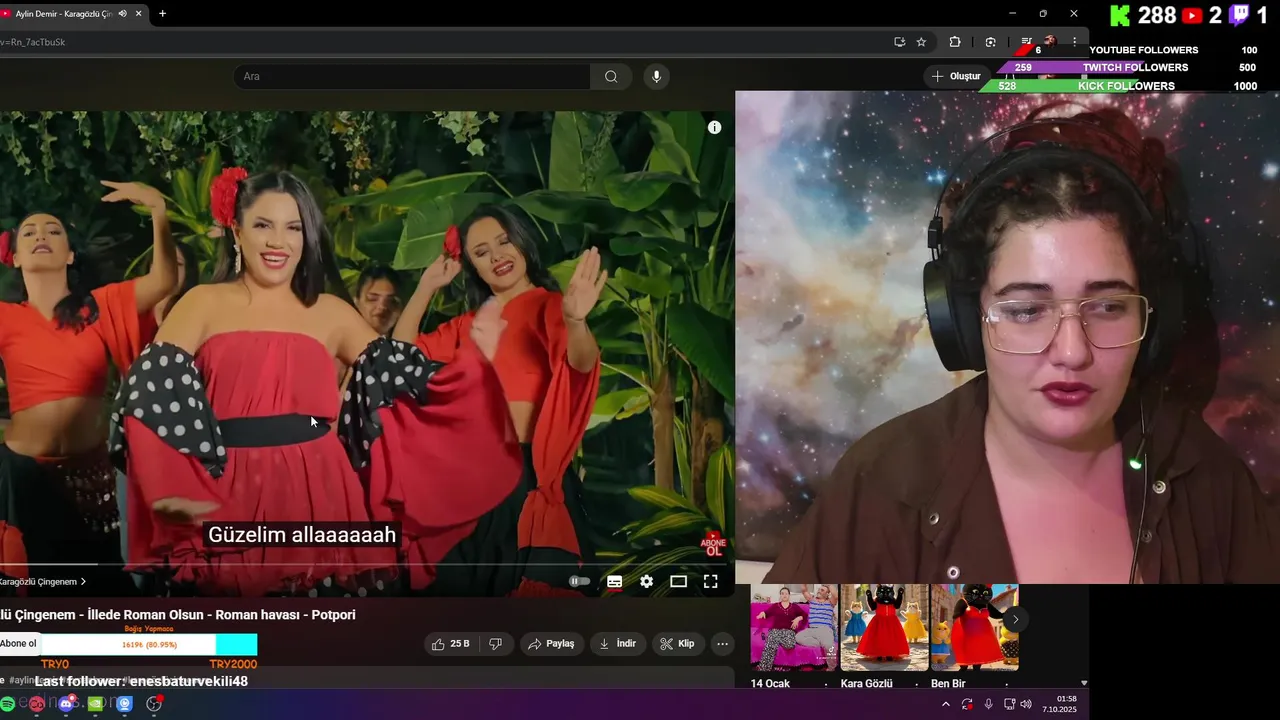This screenshot has width=1280, height=720.
Task: Open the media control icon in toolbar
Action: [x=1026, y=42]
